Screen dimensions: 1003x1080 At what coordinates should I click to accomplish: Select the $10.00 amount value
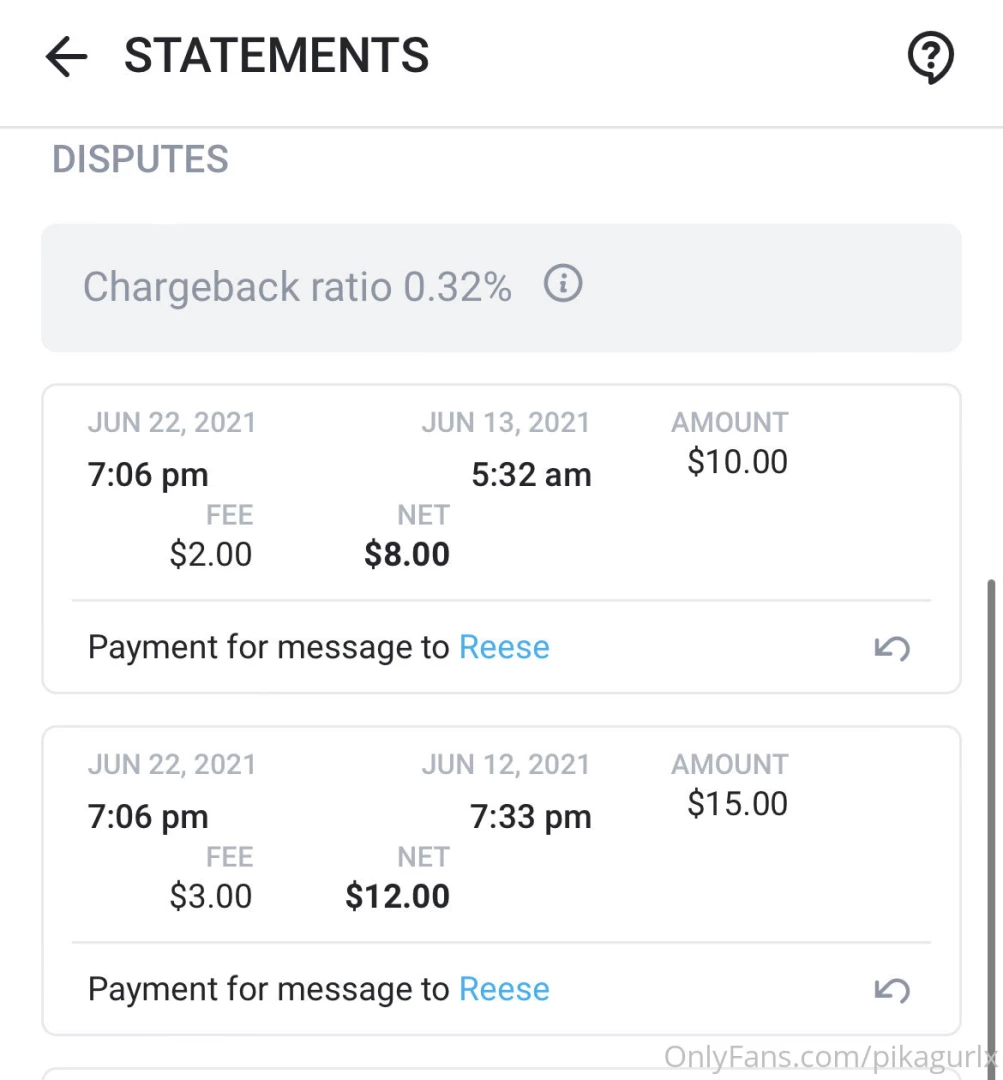tap(737, 462)
